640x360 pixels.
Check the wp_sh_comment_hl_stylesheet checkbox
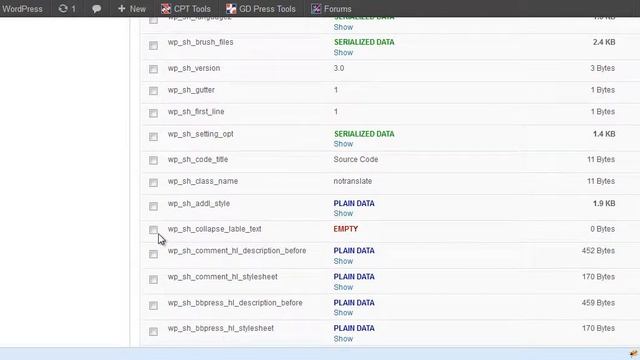pos(153,280)
